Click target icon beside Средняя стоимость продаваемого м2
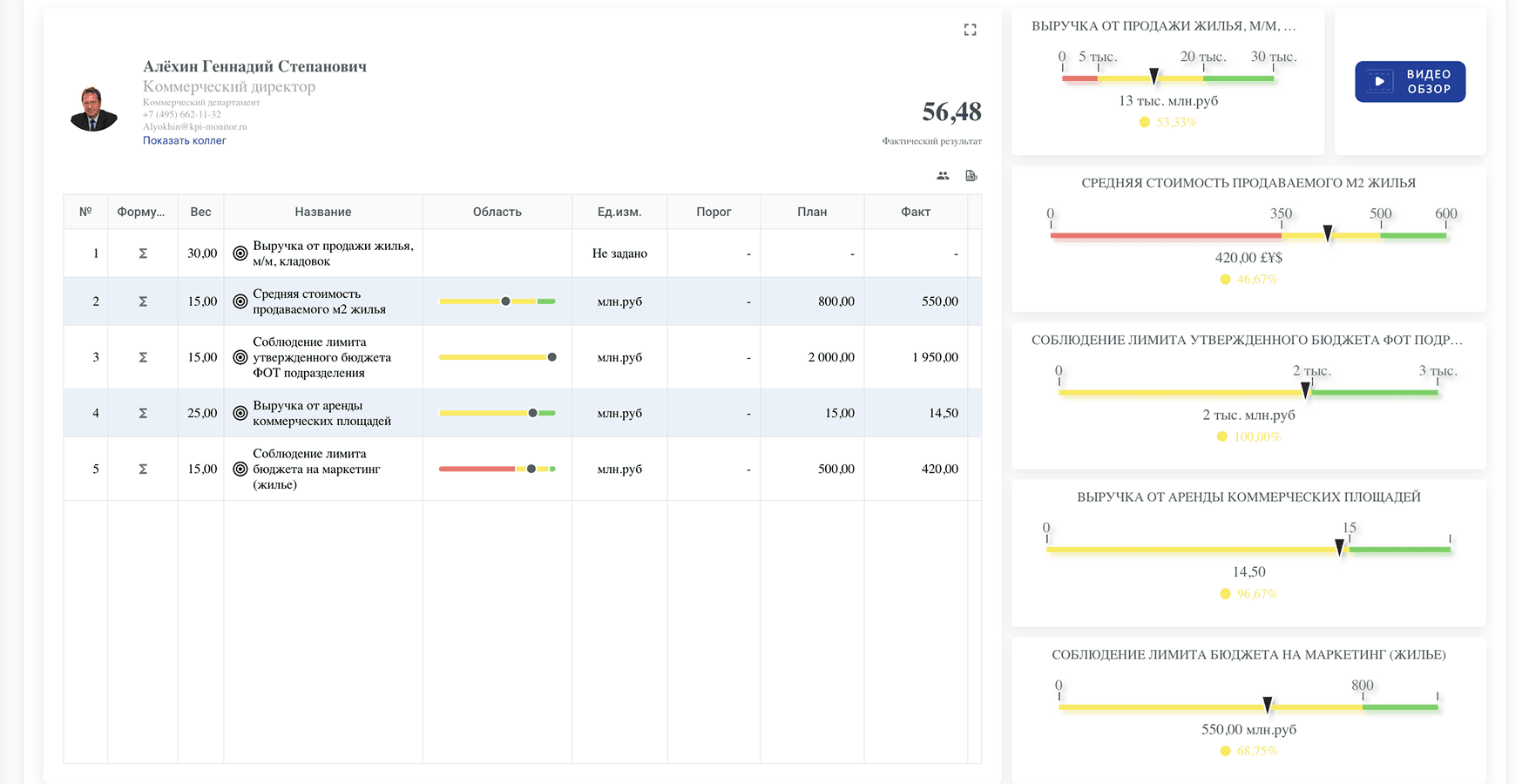The image size is (1529, 784). pyautogui.click(x=240, y=301)
